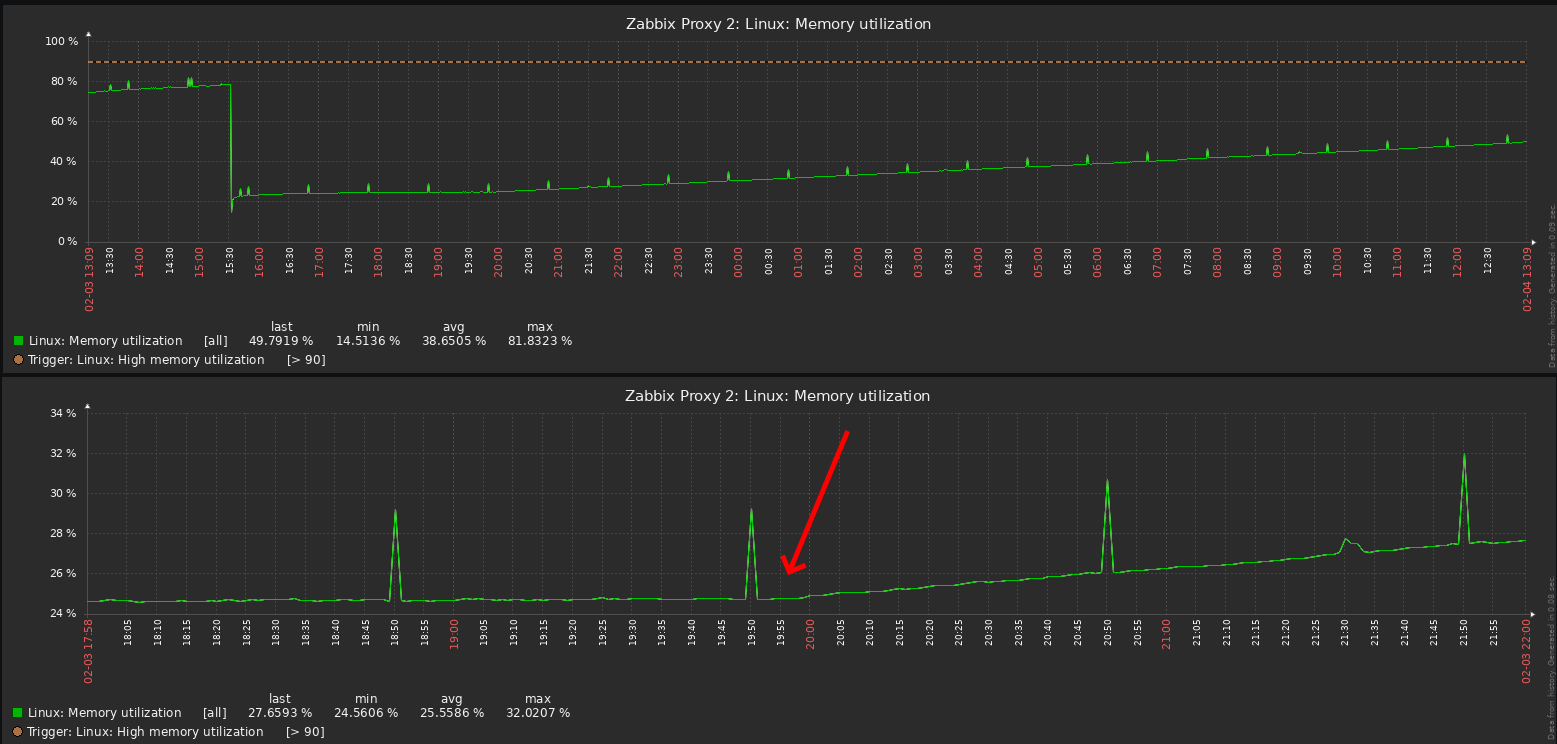Screen dimensions: 1557x744
Task: Click the 'Linux: Memory utilization' label beside 27.6593 %
Action: (x=105, y=713)
